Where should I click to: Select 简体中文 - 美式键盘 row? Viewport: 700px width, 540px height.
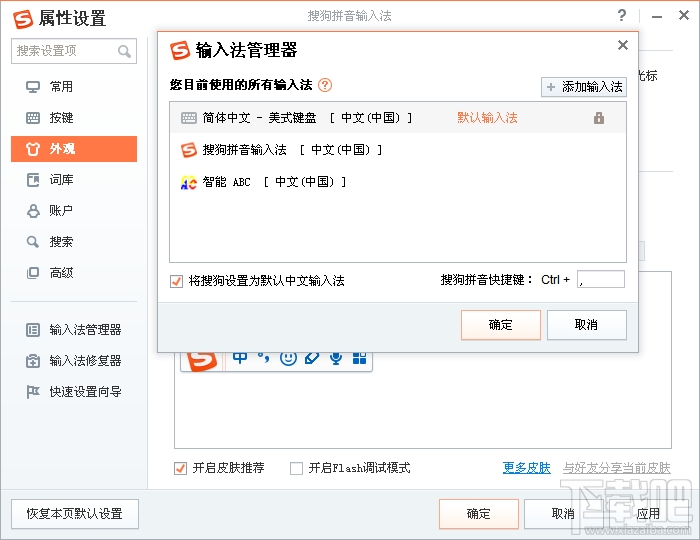tap(398, 118)
